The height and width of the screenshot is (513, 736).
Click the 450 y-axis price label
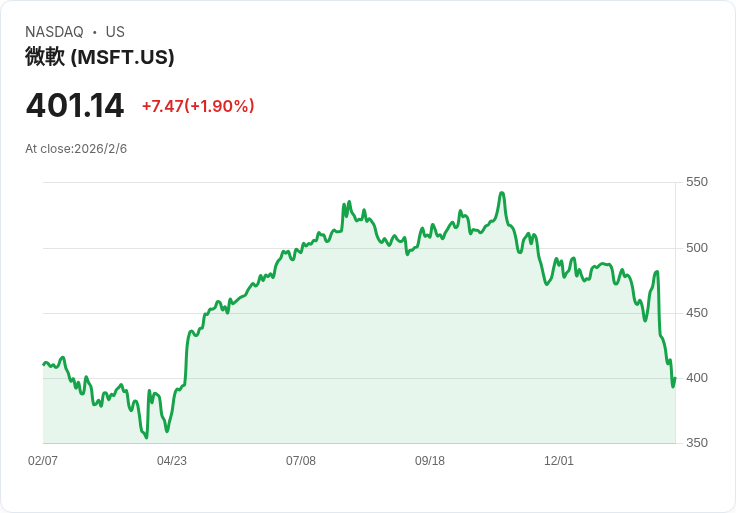(x=697, y=313)
